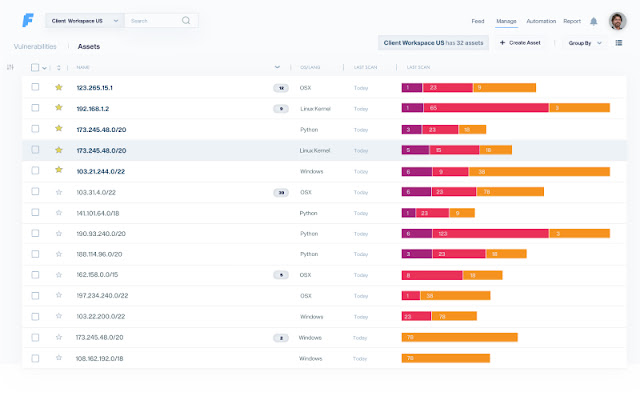Click orange severity bar of 192.168.1.2
640x400 pixels.
coord(580,108)
